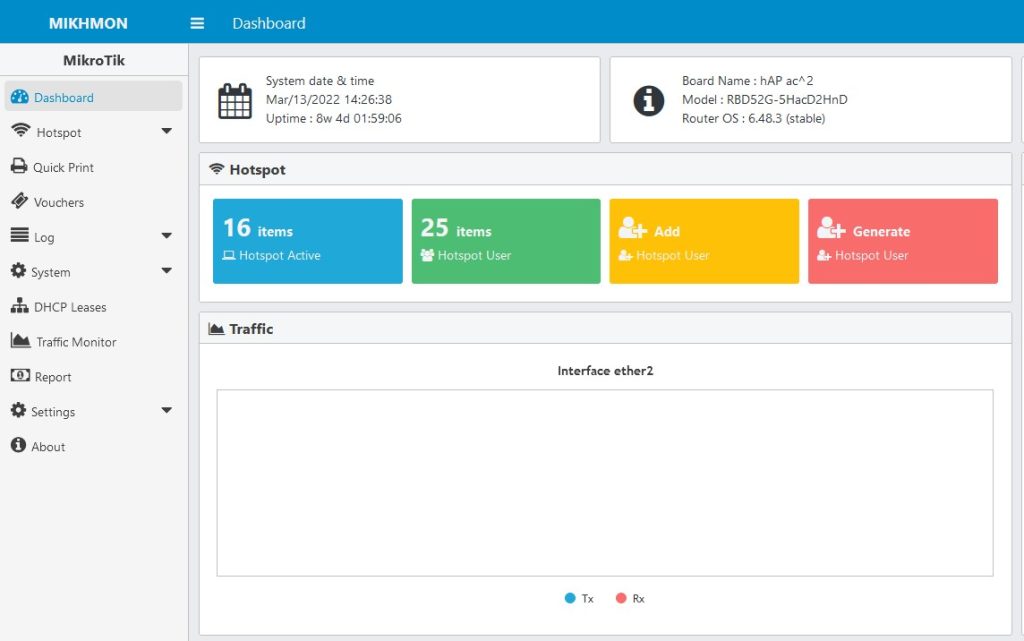Toggle the Rx legend in the traffic chart

[x=627, y=598]
